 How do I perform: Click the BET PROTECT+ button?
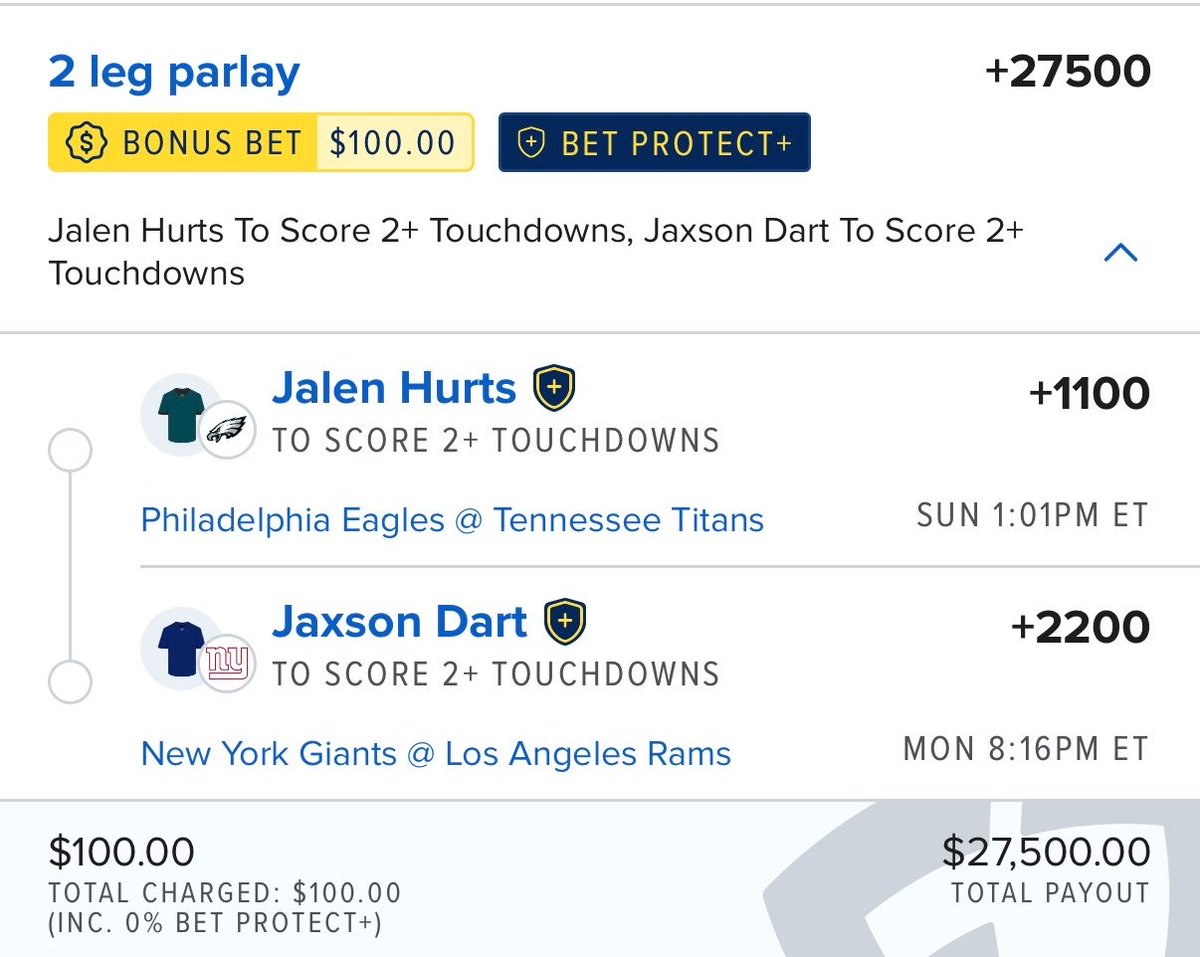pos(655,143)
